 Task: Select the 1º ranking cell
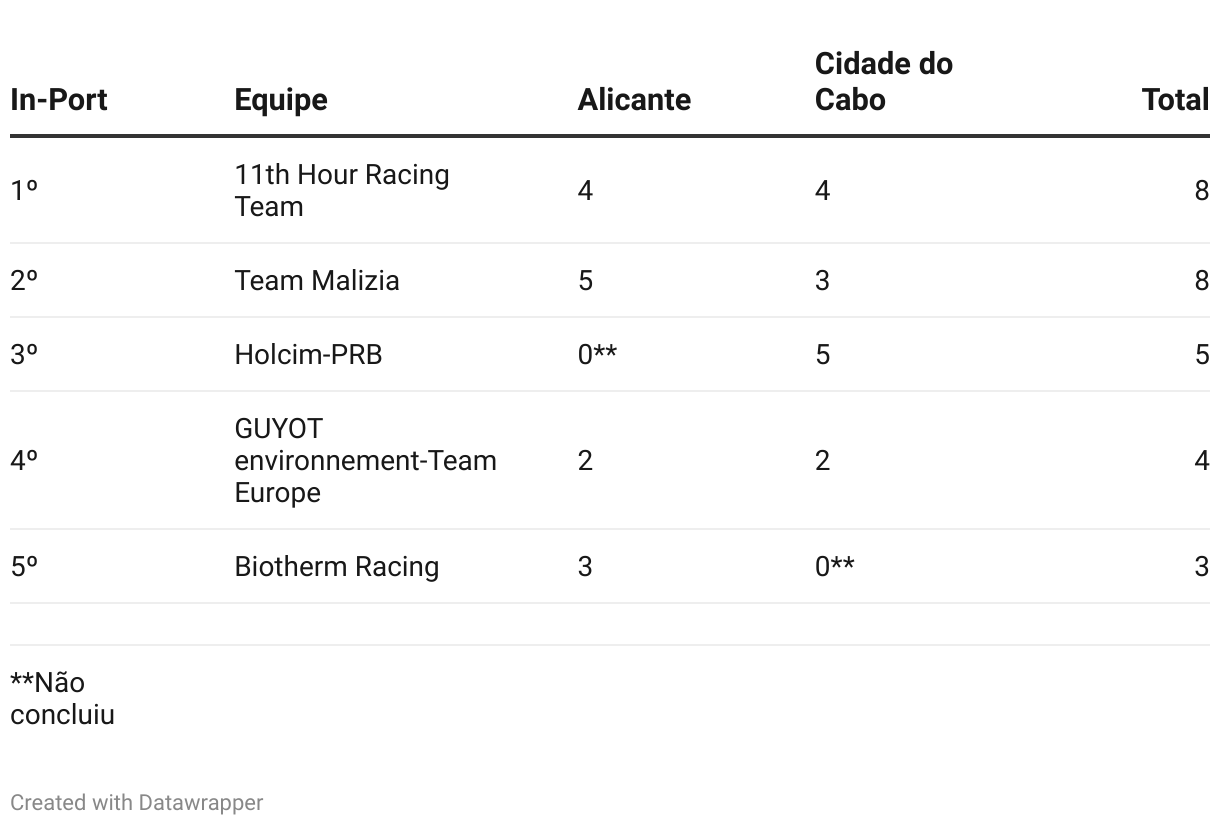pyautogui.click(x=24, y=190)
